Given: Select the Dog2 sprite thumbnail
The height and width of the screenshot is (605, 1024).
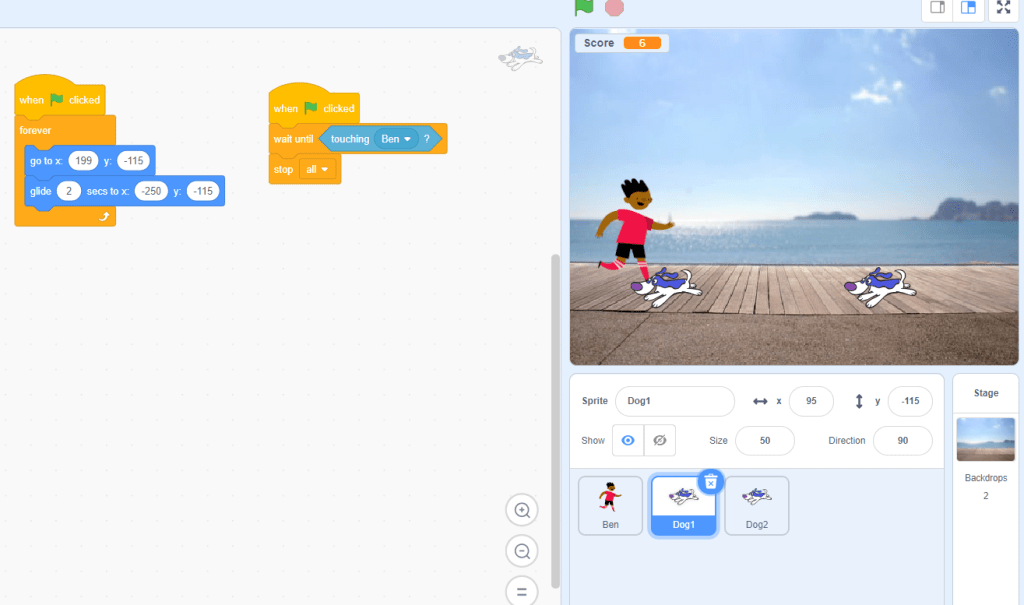Looking at the screenshot, I should [756, 505].
